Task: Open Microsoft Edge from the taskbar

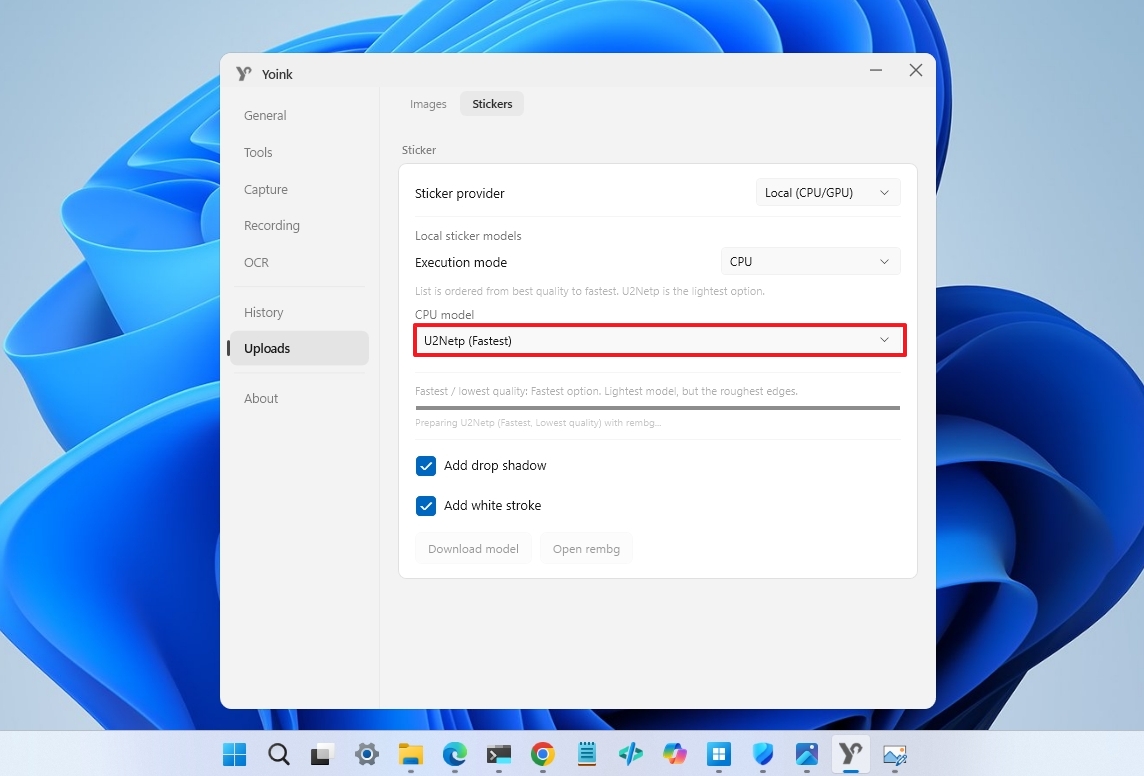Action: point(455,754)
